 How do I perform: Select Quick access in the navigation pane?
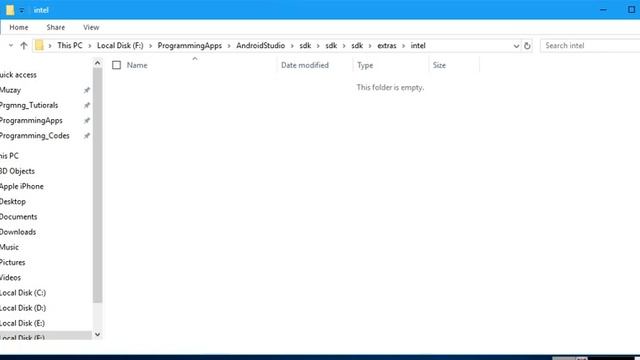point(18,75)
